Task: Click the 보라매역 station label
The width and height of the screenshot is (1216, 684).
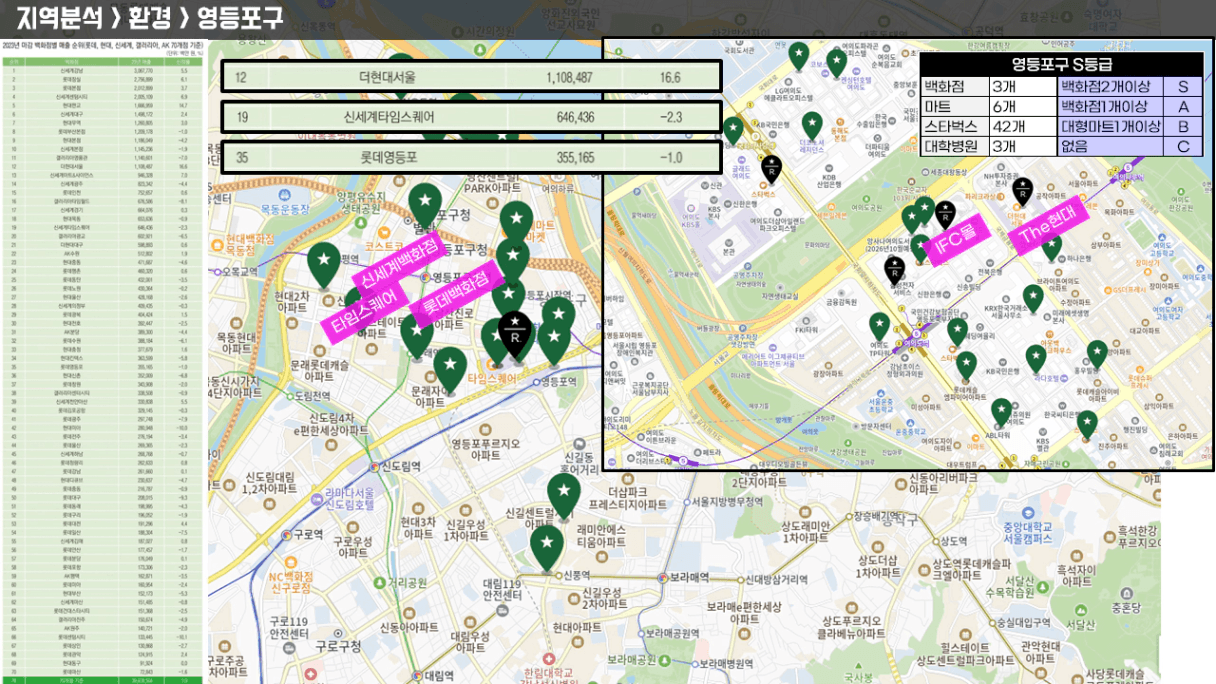Action: coord(689,577)
